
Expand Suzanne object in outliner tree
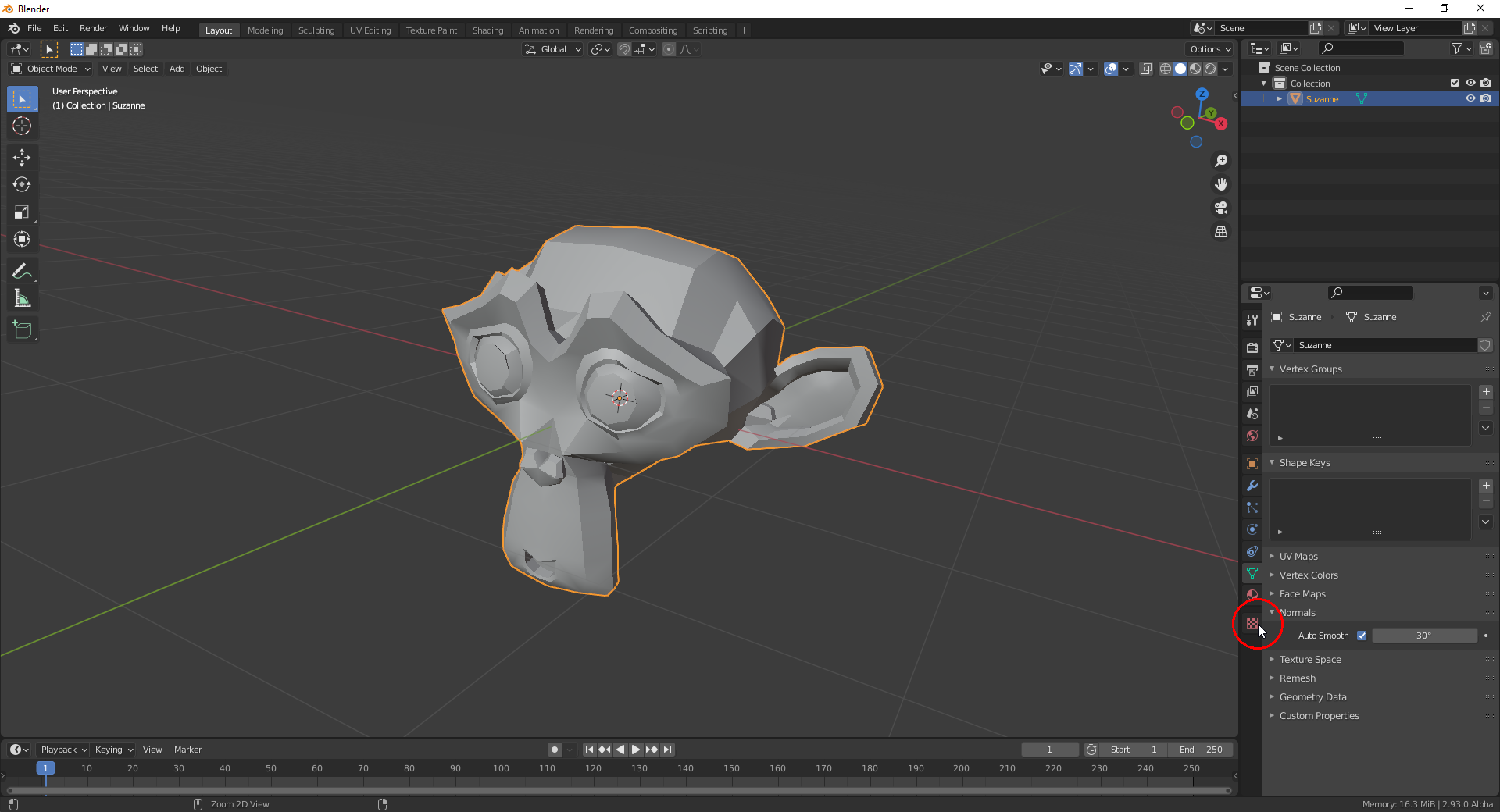1280,99
